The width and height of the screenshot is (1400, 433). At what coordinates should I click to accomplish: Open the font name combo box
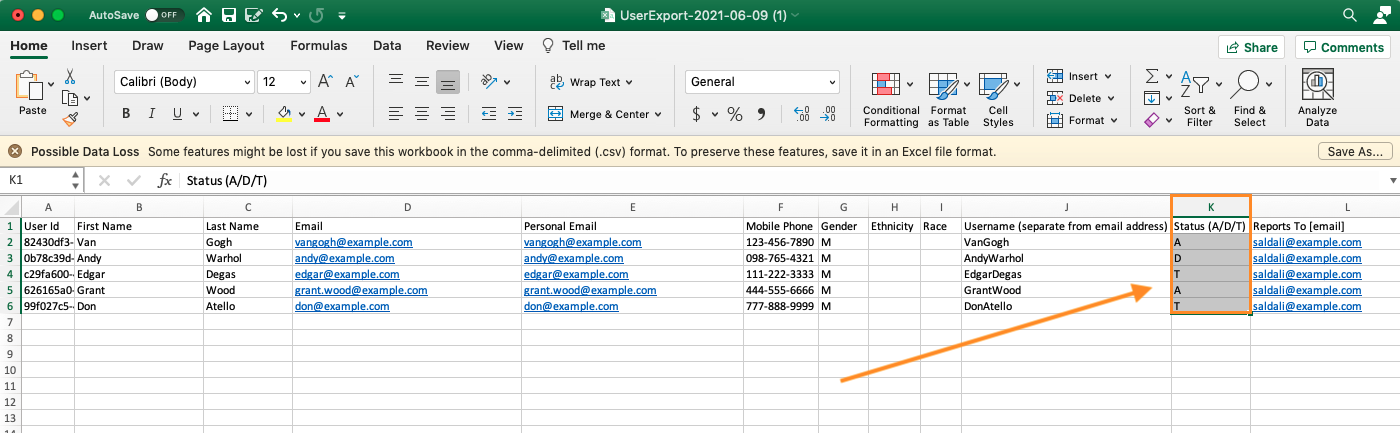[184, 82]
